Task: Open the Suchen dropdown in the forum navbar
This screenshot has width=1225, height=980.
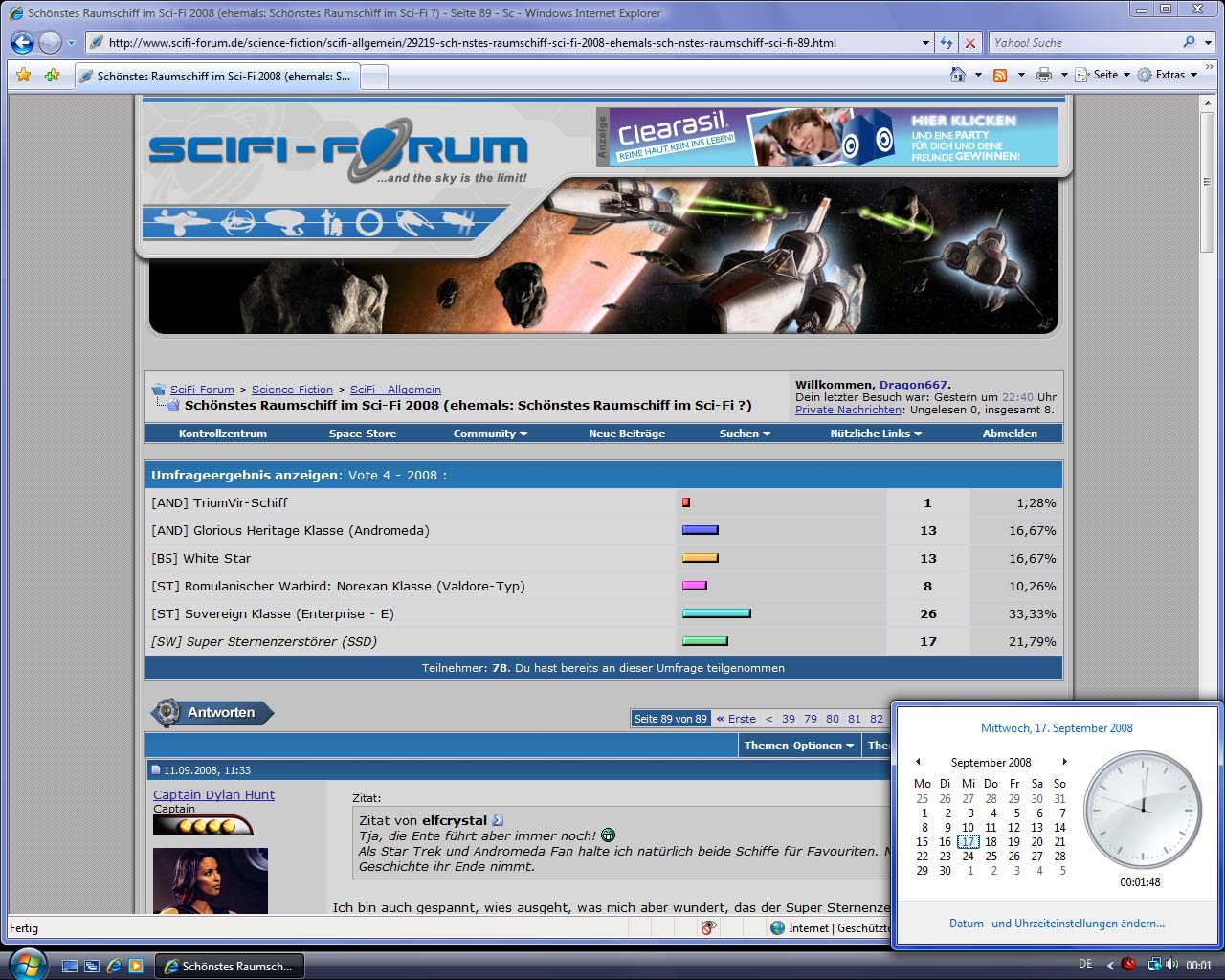Action: [745, 434]
